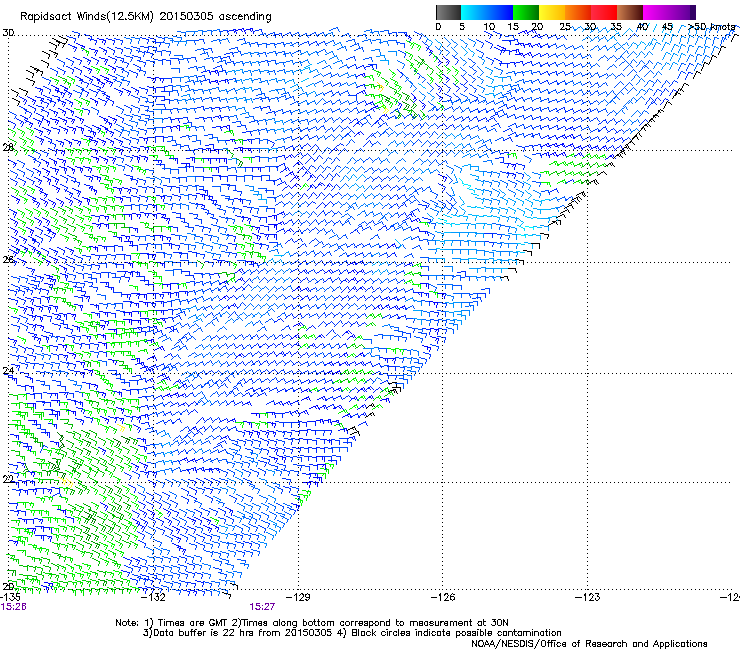Image resolution: width=740 pixels, height=650 pixels.
Task: Click the latitude label '26'
Action: (x=8, y=260)
